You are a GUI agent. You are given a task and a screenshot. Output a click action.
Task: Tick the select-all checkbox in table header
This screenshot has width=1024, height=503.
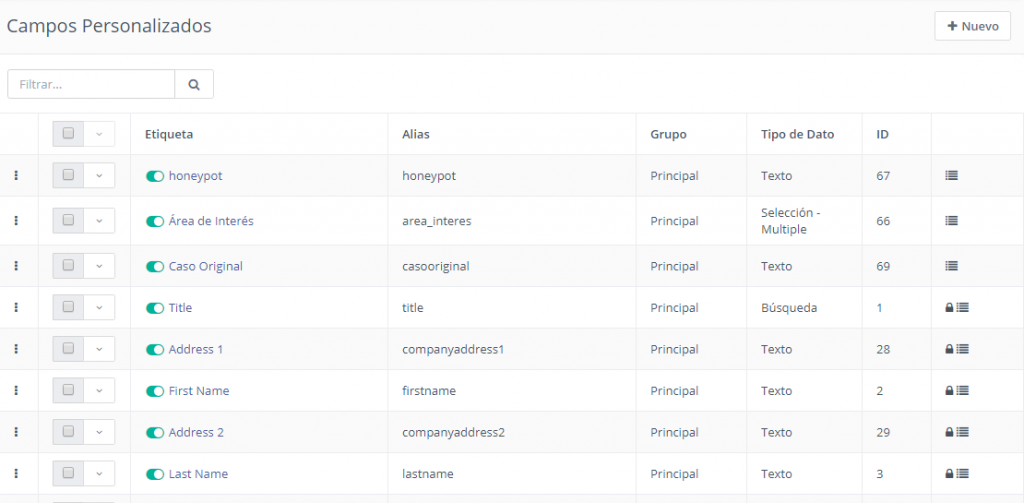(68, 133)
